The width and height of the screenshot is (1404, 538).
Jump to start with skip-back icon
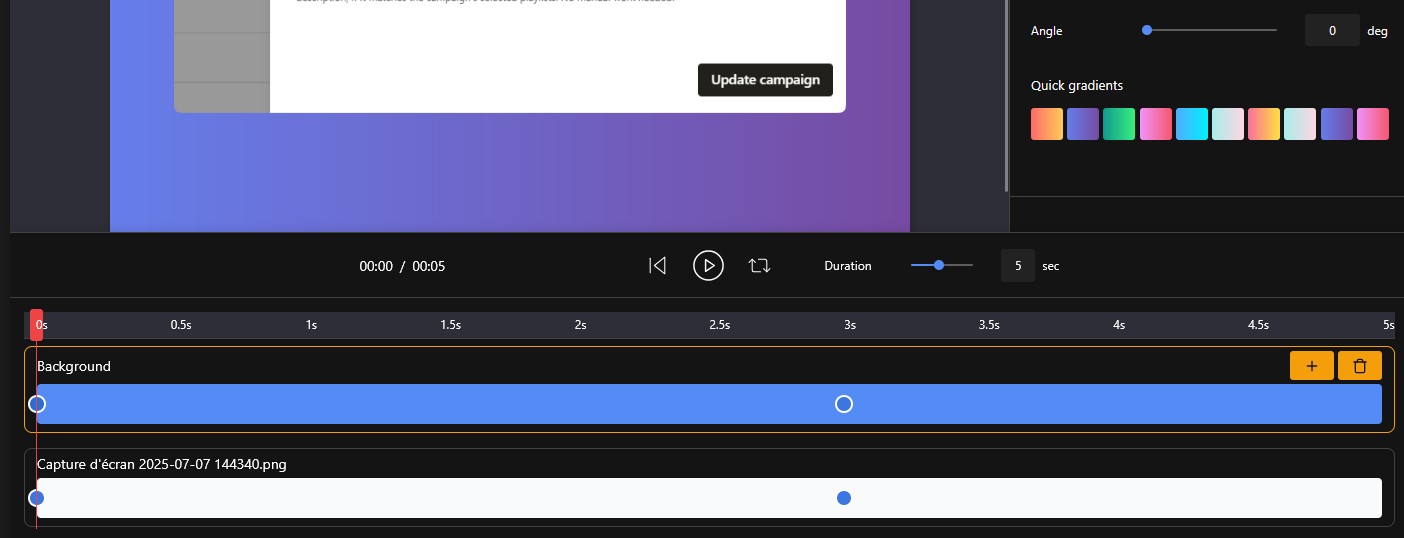click(657, 266)
